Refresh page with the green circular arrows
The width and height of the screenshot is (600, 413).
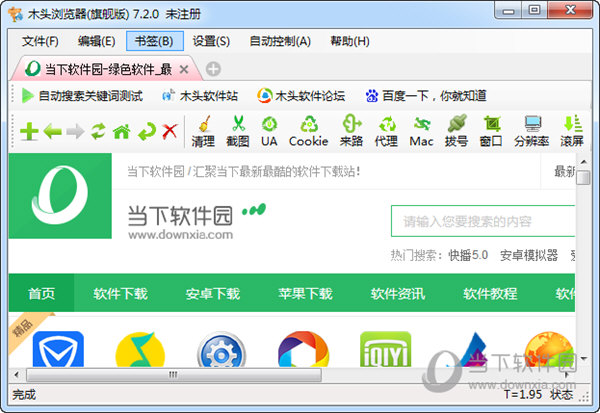click(98, 131)
